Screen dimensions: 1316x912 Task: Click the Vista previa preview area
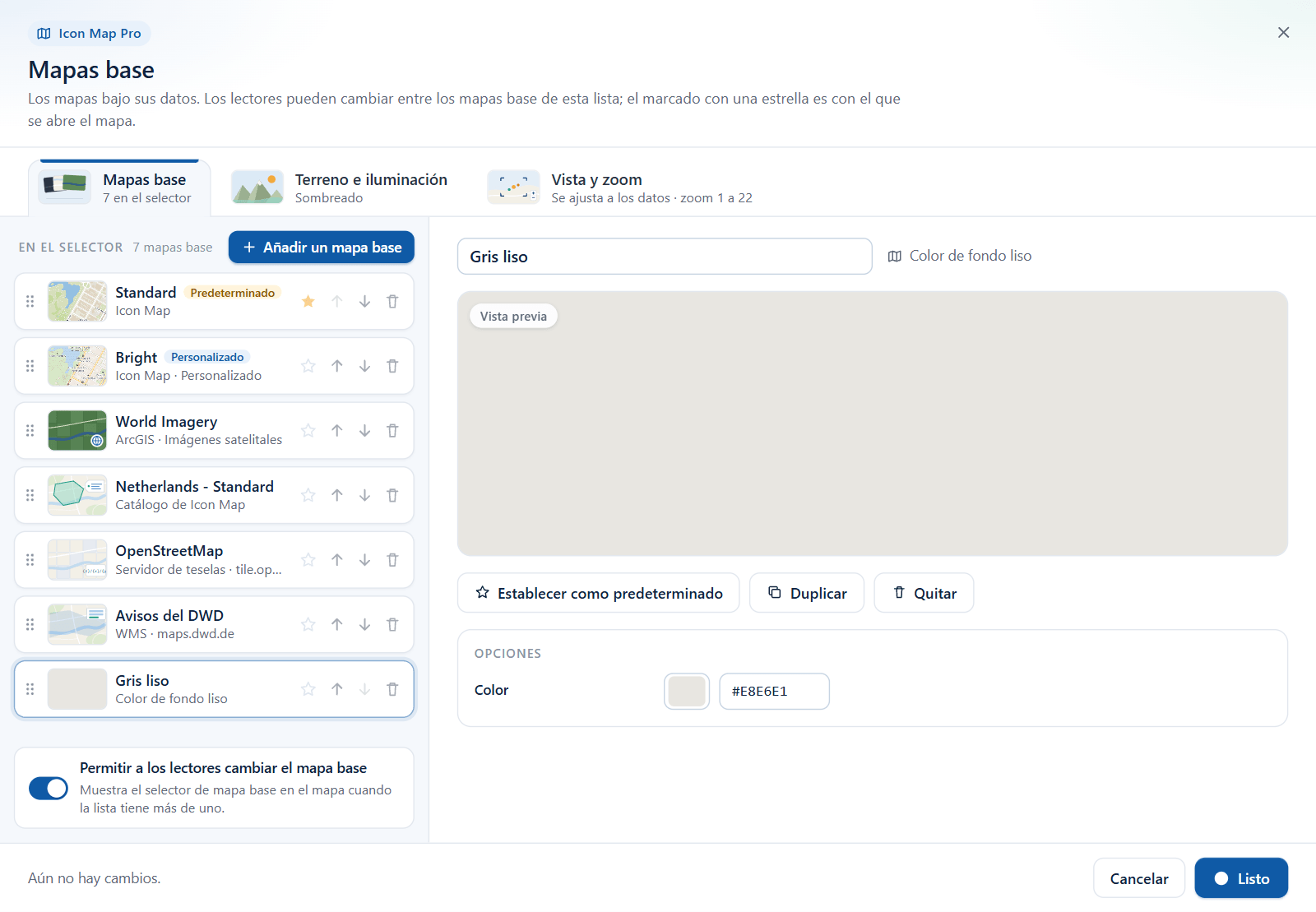pos(873,424)
